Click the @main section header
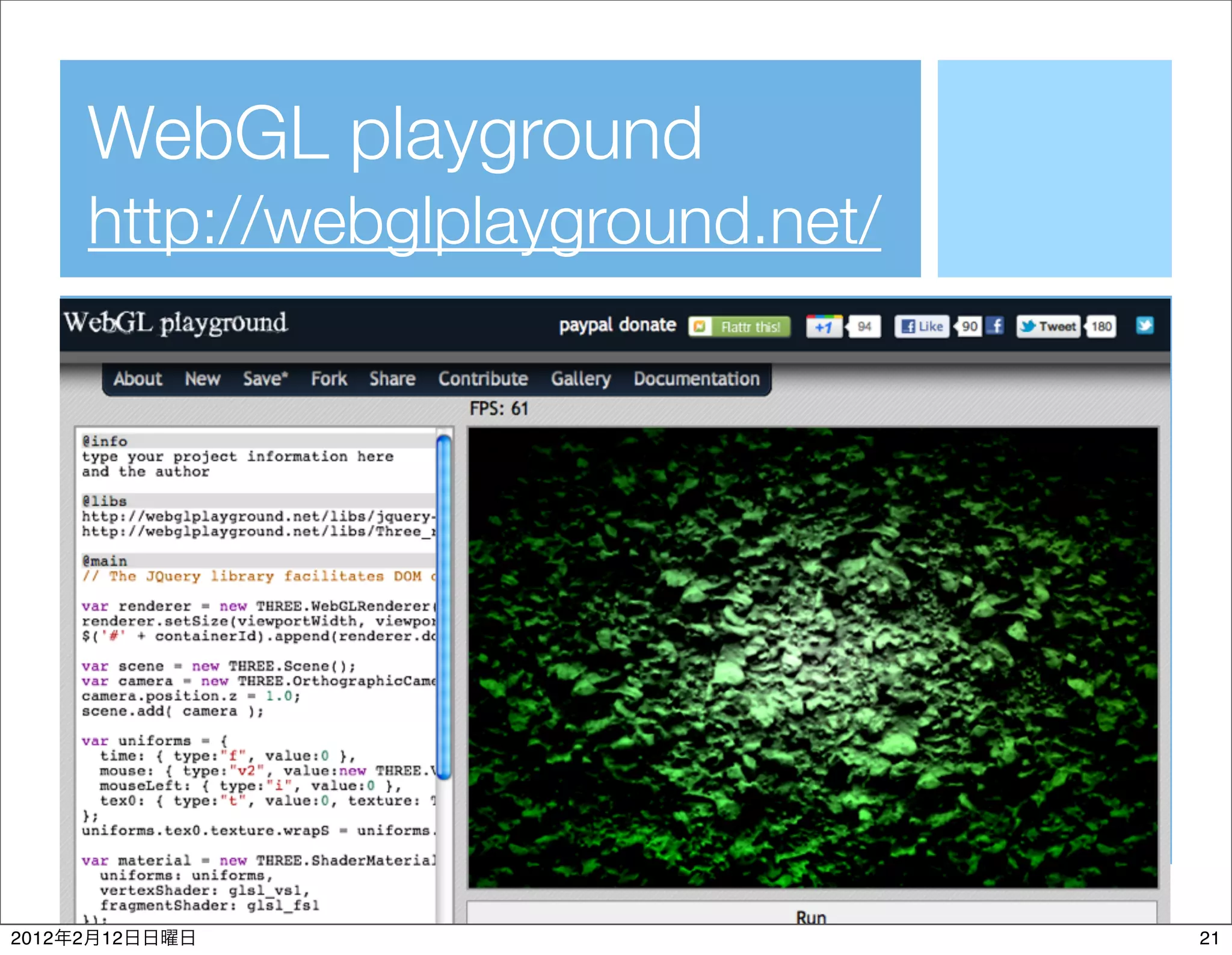The height and width of the screenshot is (955, 1232). pyautogui.click(x=259, y=561)
